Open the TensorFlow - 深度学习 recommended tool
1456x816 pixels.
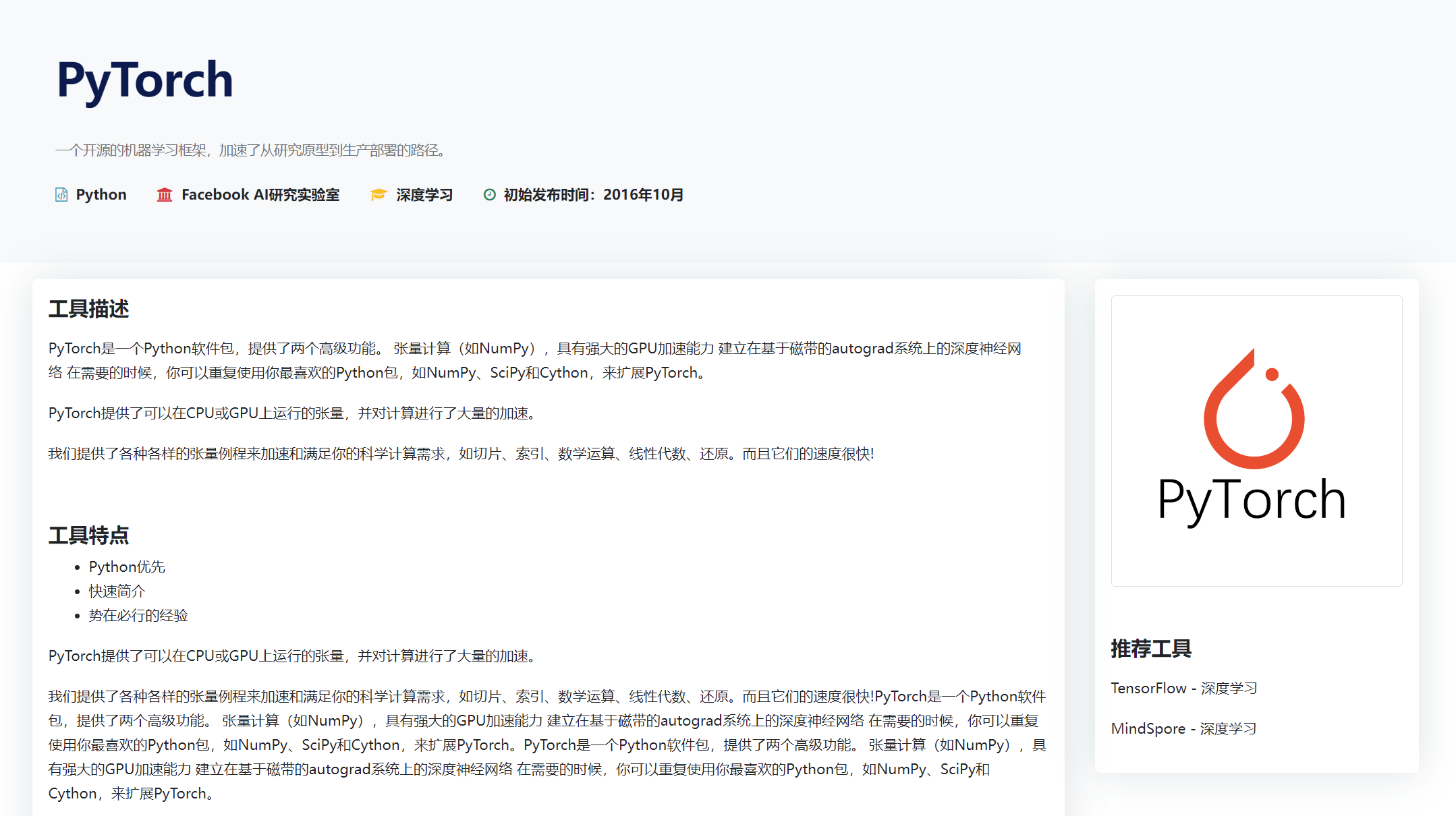click(x=1183, y=688)
